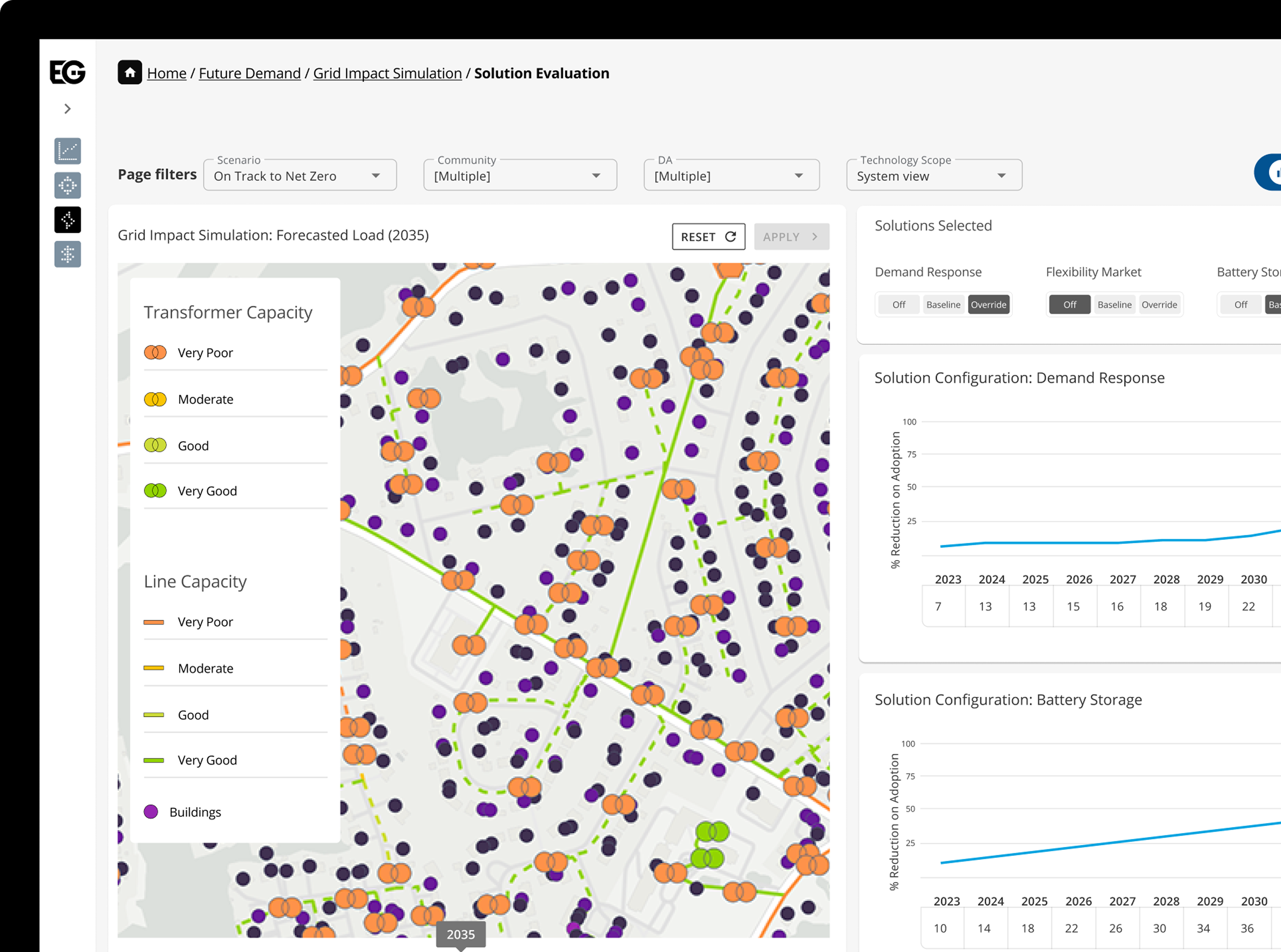Viewport: 1281px width, 952px height.
Task: Click the EG logo icon
Action: pyautogui.click(x=67, y=72)
